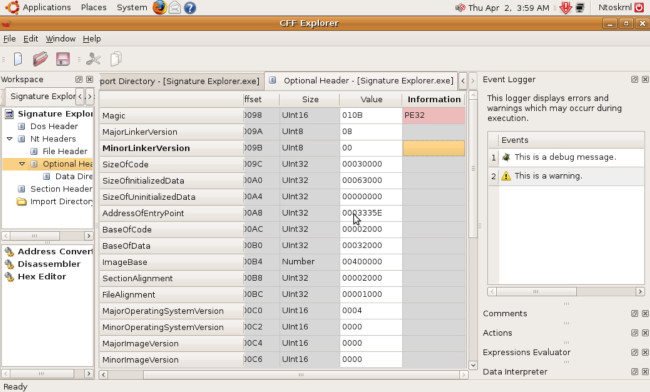Open the Hex Editor tool
The image size is (650, 392).
tap(36, 276)
